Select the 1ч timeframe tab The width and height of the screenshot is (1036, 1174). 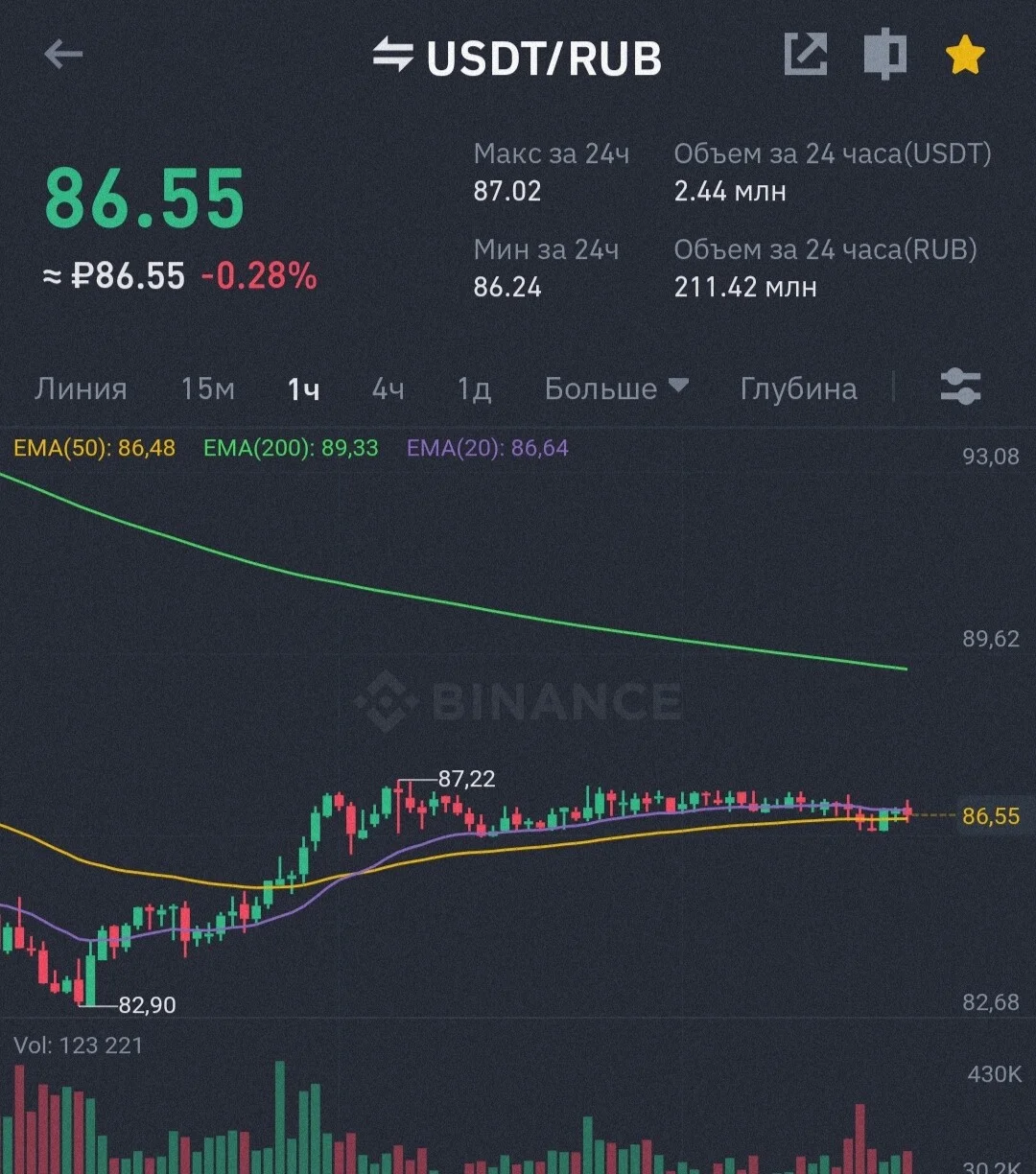[303, 388]
